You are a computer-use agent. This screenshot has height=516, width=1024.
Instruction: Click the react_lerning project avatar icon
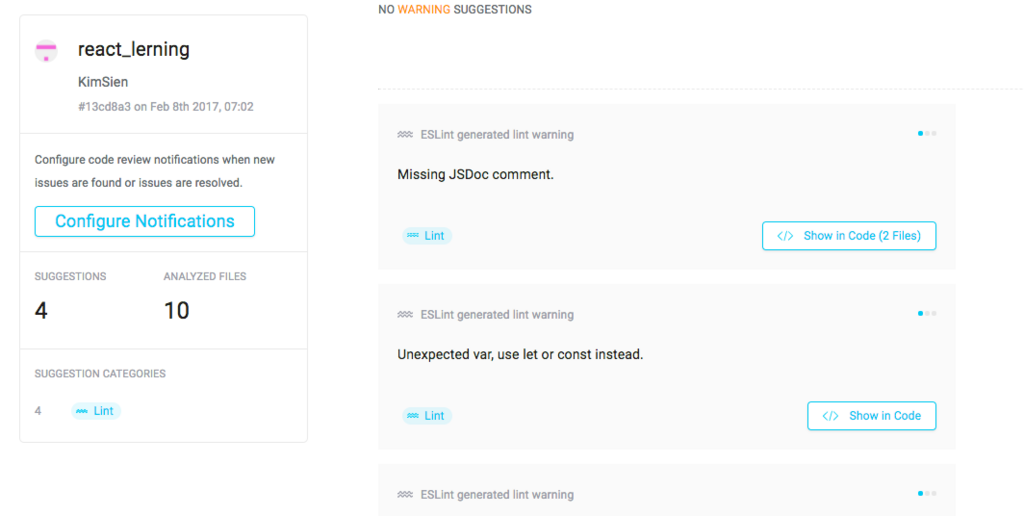[x=46, y=50]
